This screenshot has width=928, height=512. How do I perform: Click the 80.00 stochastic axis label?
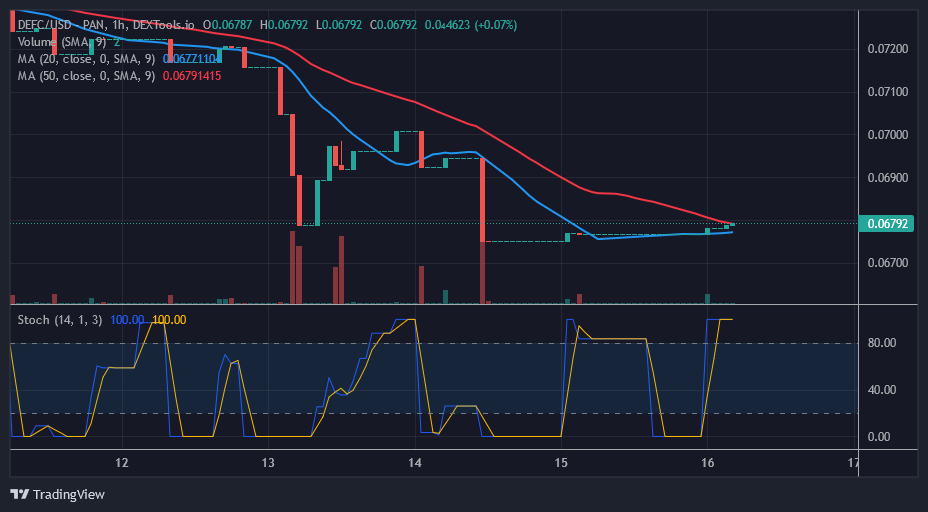[x=880, y=343]
